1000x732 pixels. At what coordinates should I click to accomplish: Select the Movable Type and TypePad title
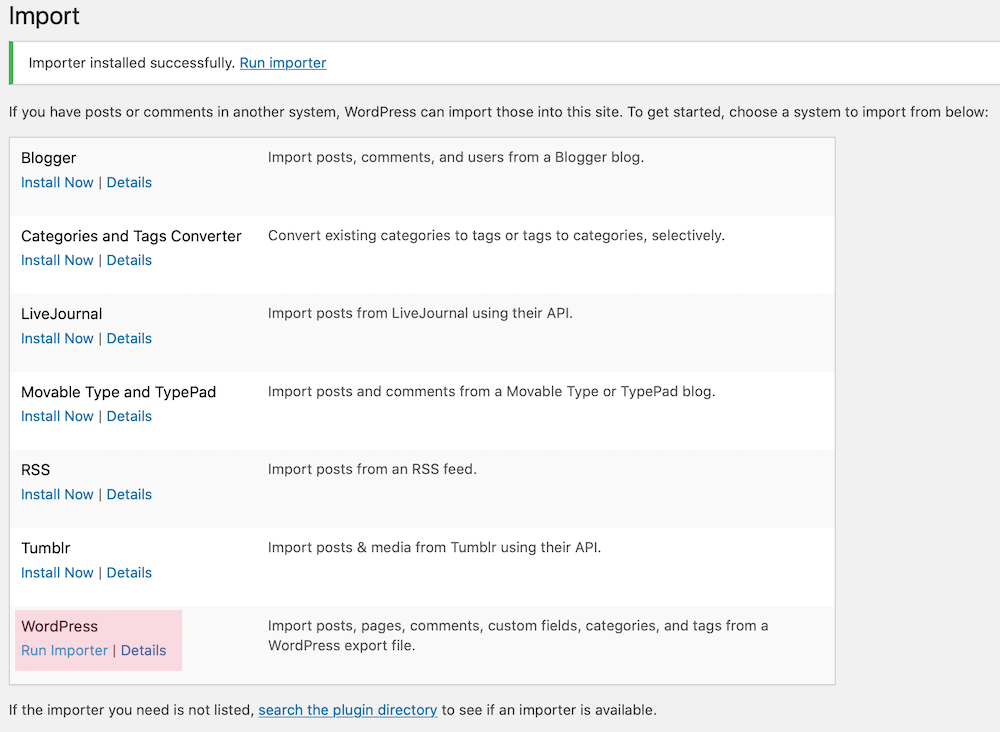click(119, 392)
